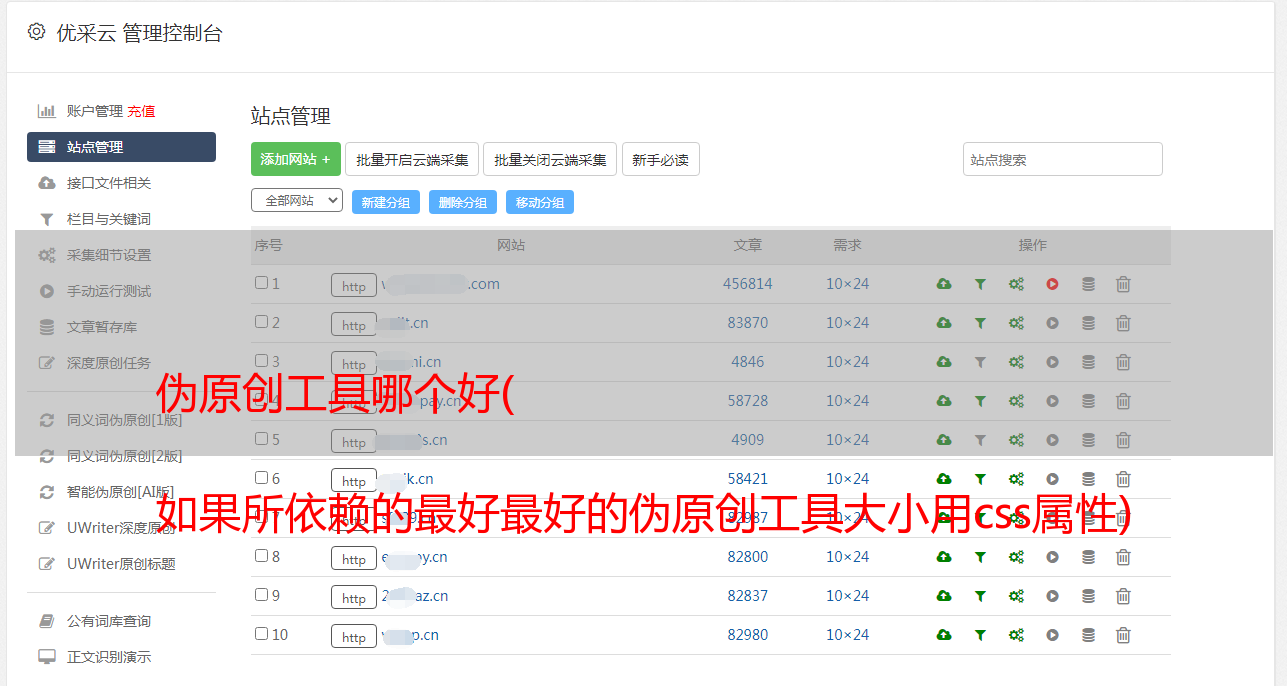This screenshot has width=1287, height=686.
Task: Tick the checkbox for site 6
Action: [x=261, y=478]
